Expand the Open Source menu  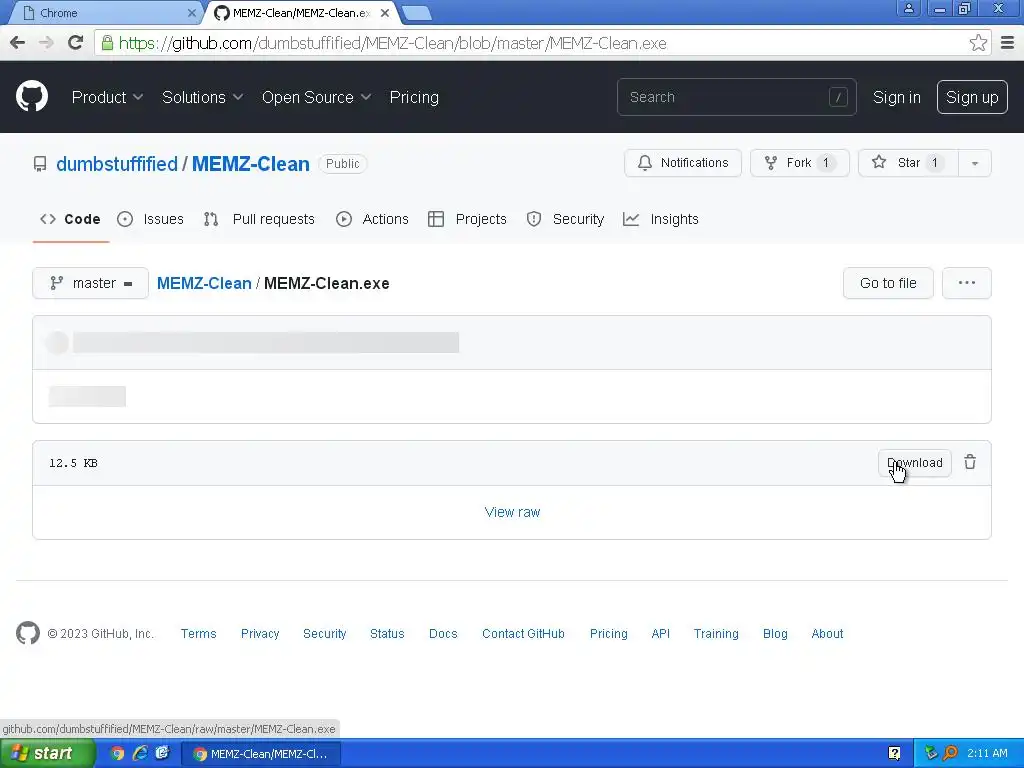pyautogui.click(x=317, y=97)
